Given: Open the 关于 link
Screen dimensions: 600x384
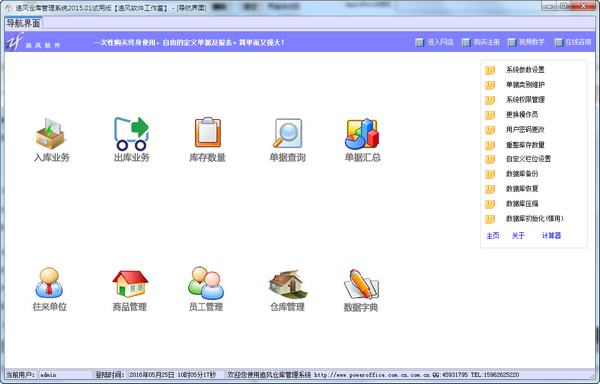Looking at the screenshot, I should 518,236.
